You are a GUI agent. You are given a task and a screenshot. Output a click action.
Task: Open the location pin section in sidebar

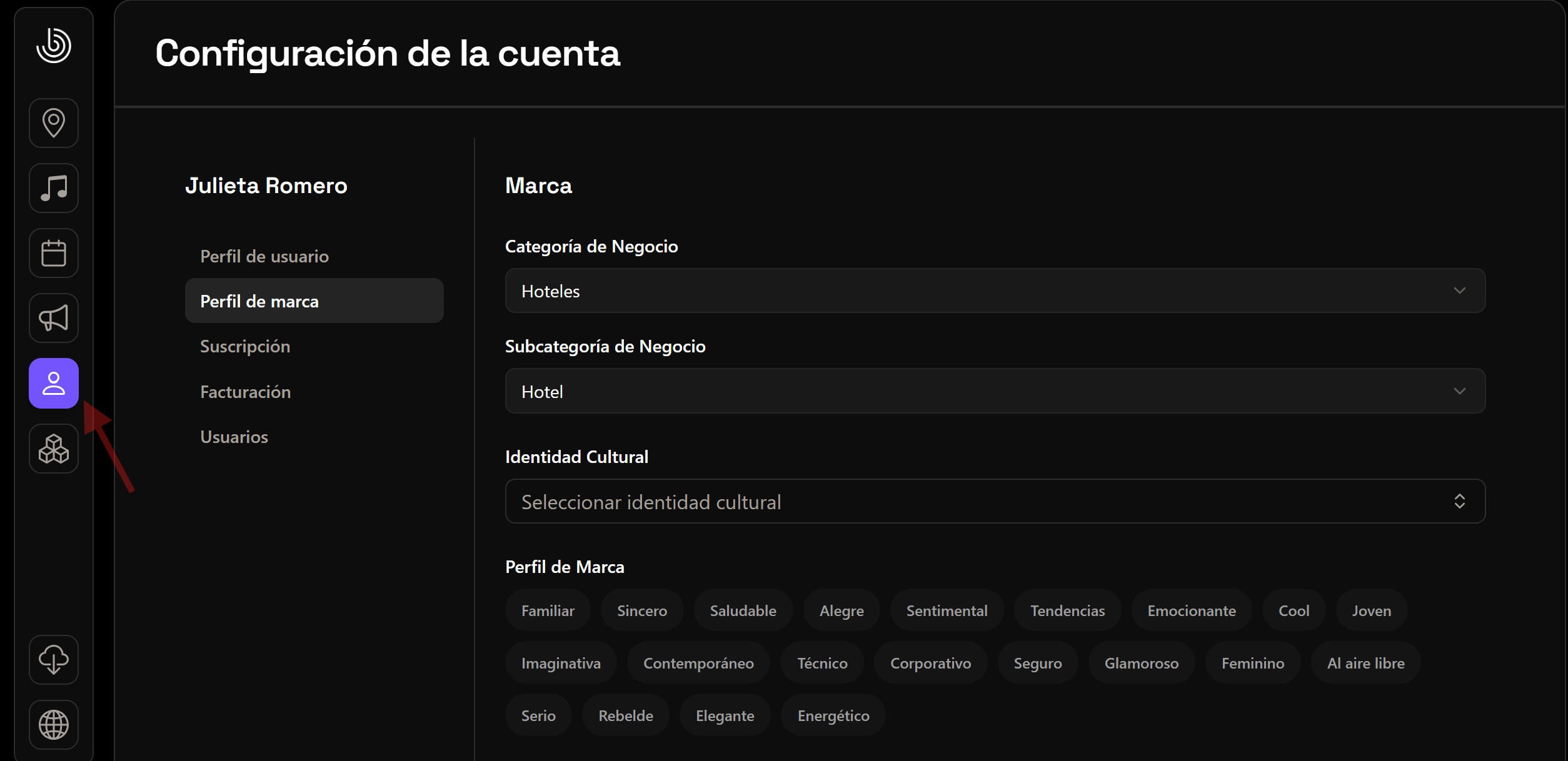[54, 123]
